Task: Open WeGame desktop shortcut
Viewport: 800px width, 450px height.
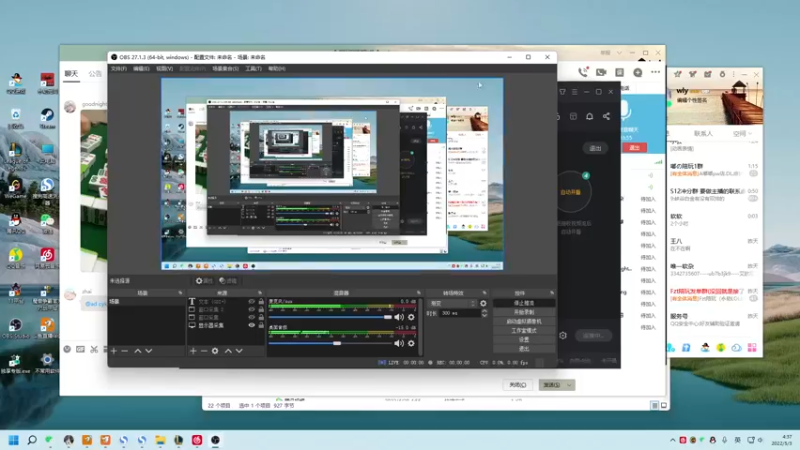Action: pyautogui.click(x=15, y=188)
